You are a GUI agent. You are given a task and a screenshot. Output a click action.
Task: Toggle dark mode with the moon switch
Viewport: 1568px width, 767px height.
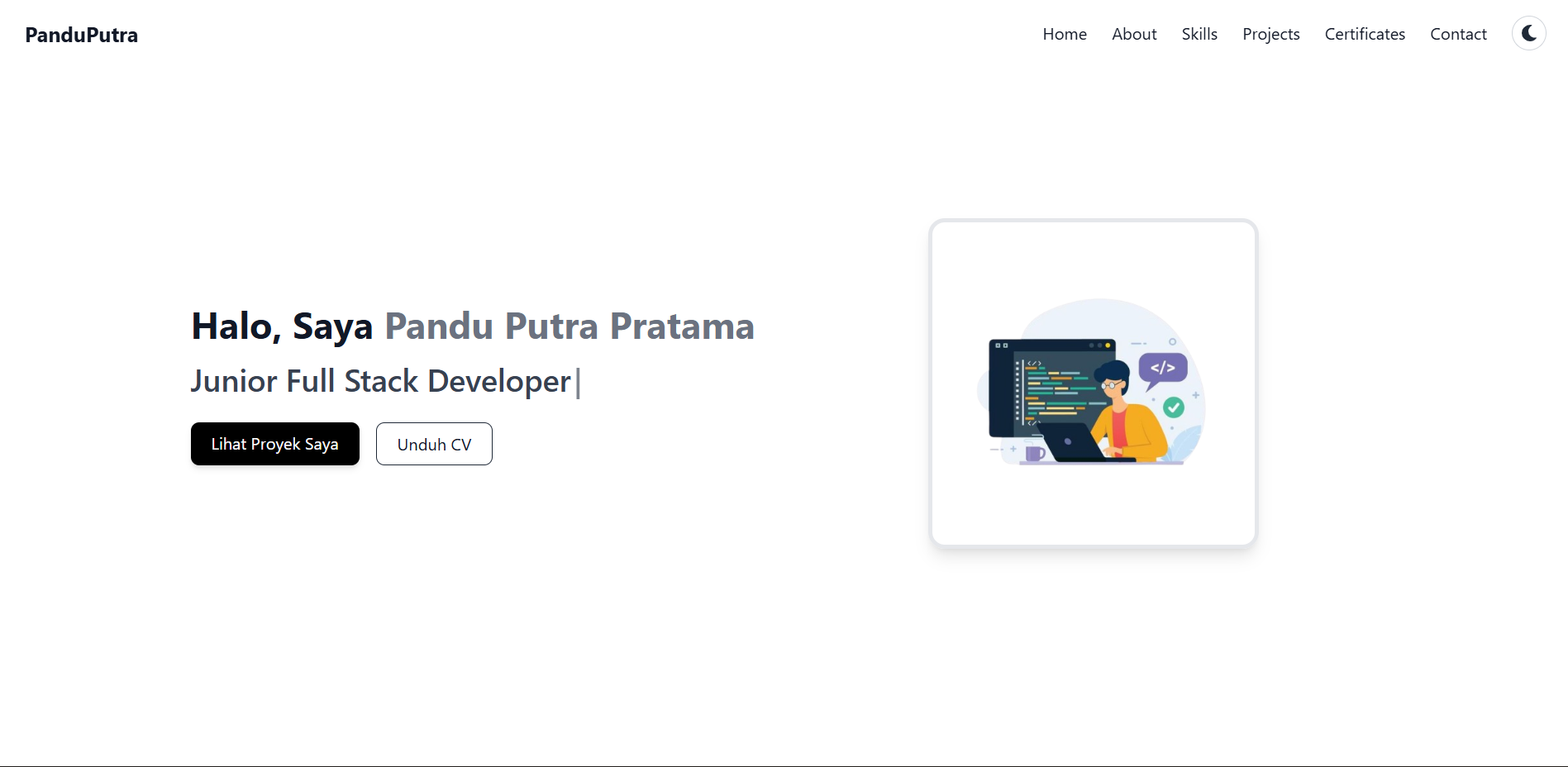pos(1528,33)
